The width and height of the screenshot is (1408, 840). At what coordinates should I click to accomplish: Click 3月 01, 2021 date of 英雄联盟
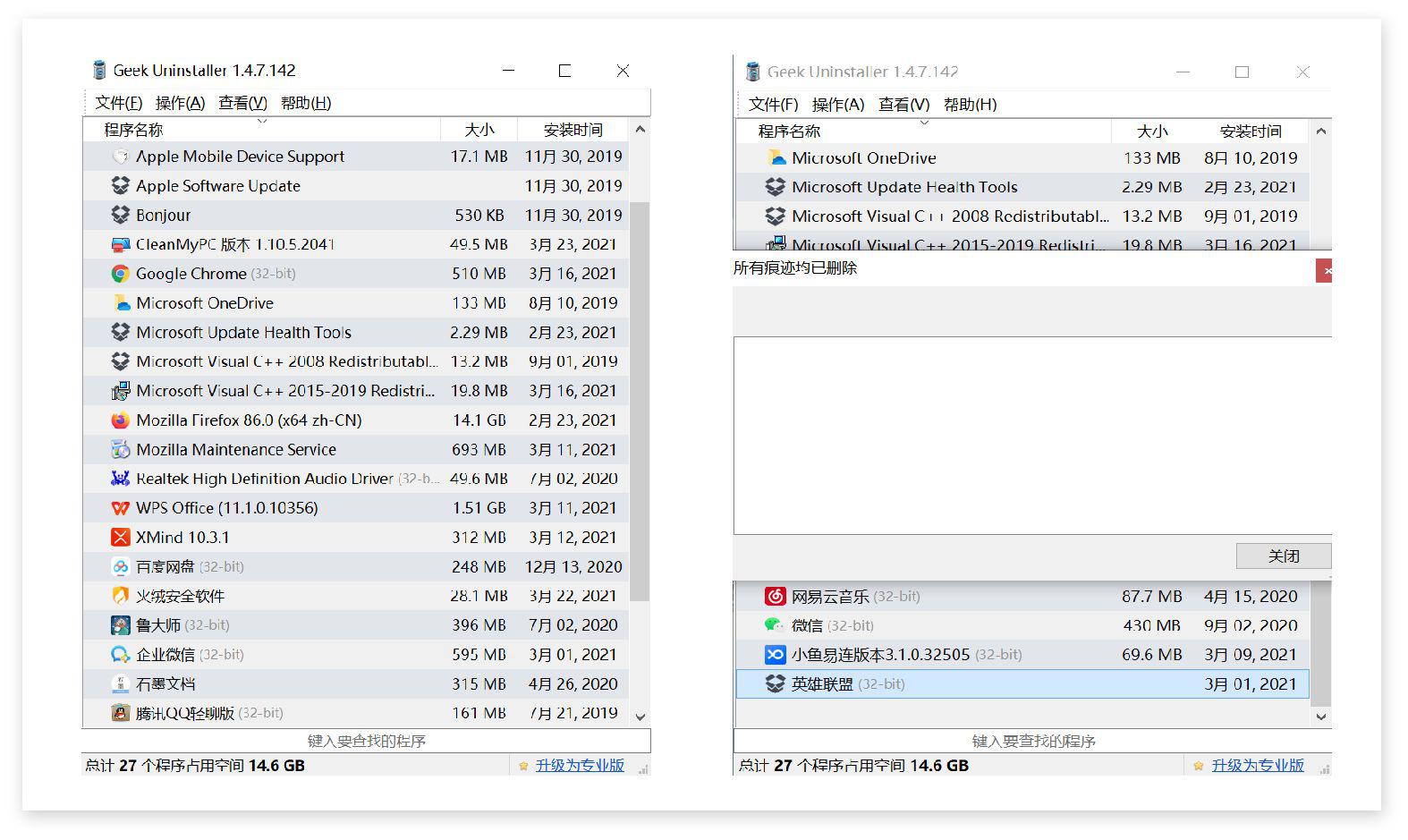point(1251,684)
